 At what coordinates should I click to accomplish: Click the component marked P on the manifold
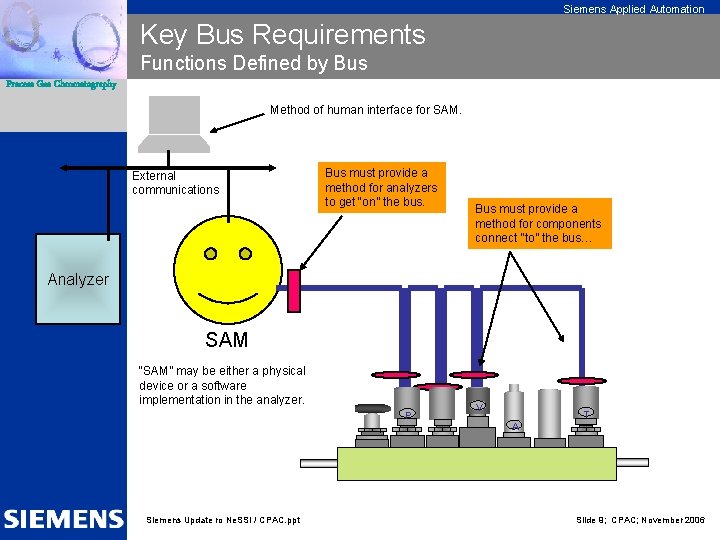407,416
